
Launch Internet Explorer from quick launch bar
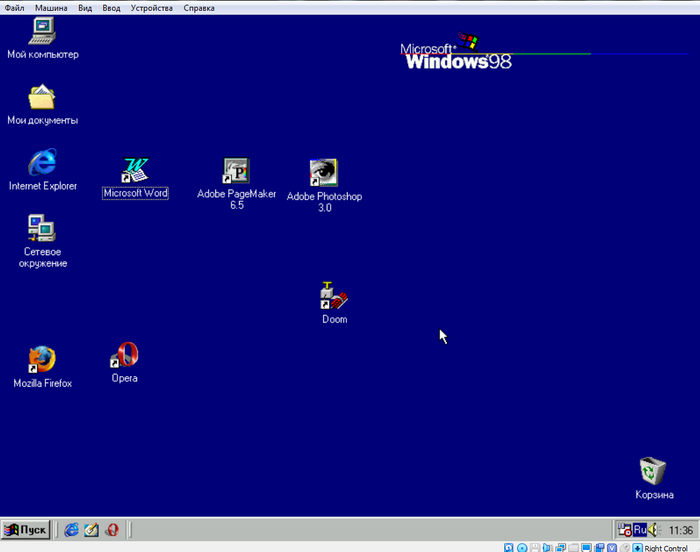[71, 530]
